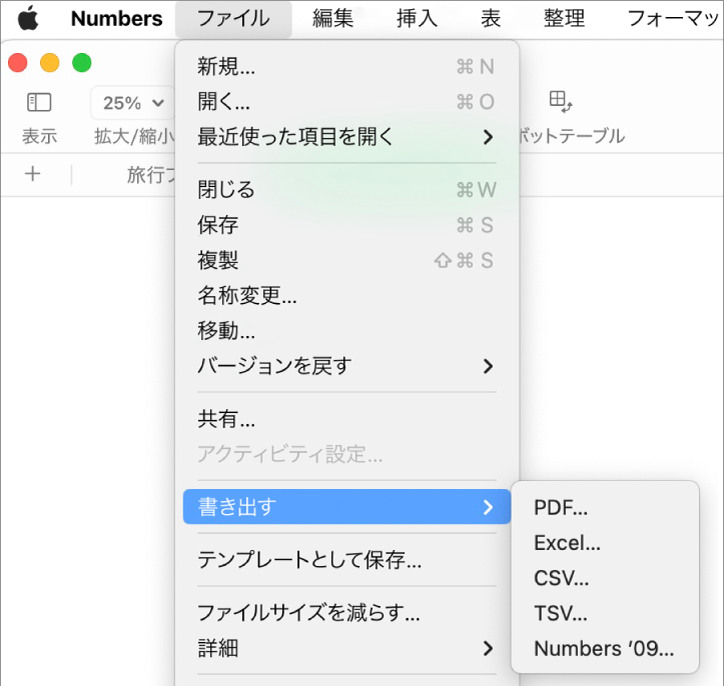The image size is (724, 686).
Task: Open the フォーマット menu
Action: [x=674, y=19]
